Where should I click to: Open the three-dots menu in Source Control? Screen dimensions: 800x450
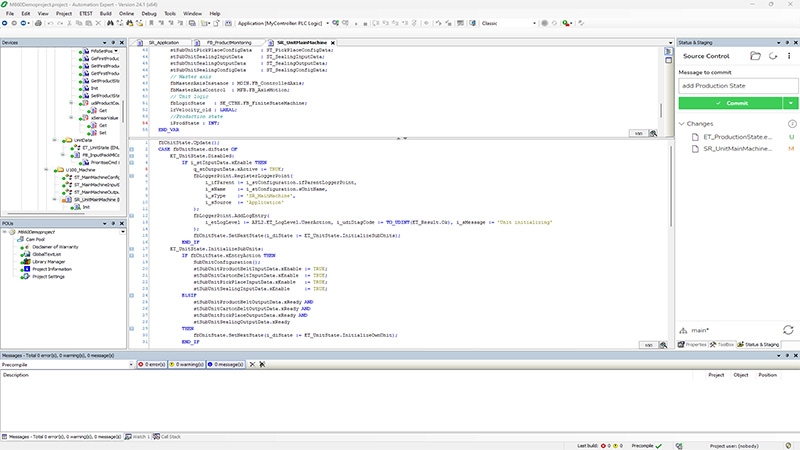tap(790, 56)
